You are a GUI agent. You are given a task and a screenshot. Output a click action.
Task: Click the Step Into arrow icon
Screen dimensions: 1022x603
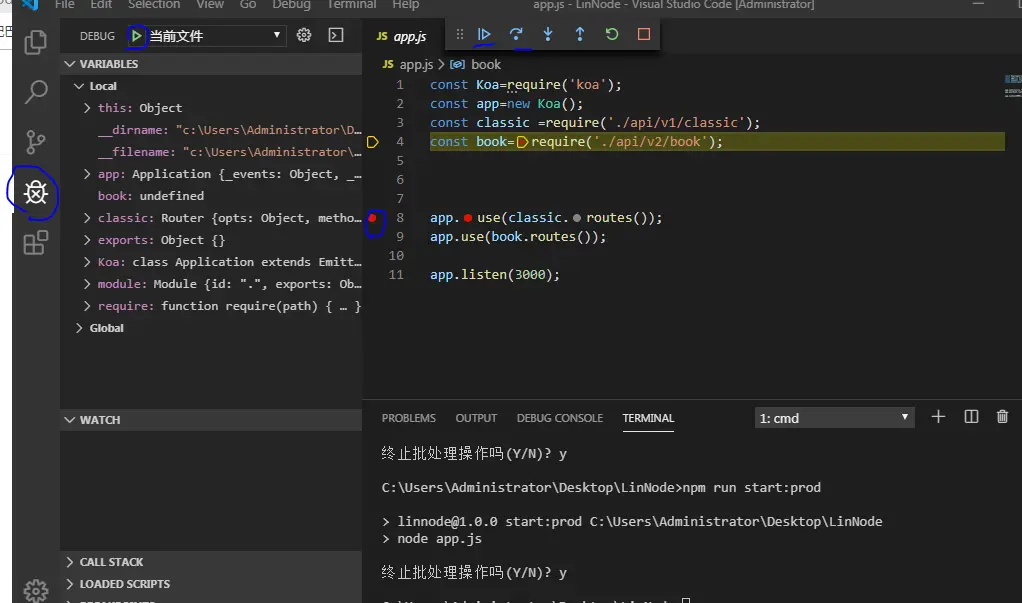click(x=548, y=35)
